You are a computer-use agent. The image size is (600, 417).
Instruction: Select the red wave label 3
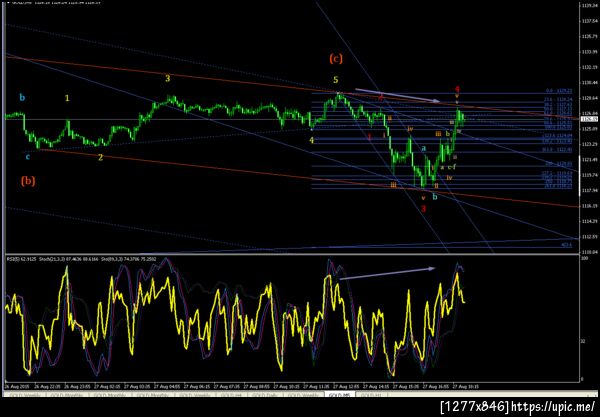423,208
